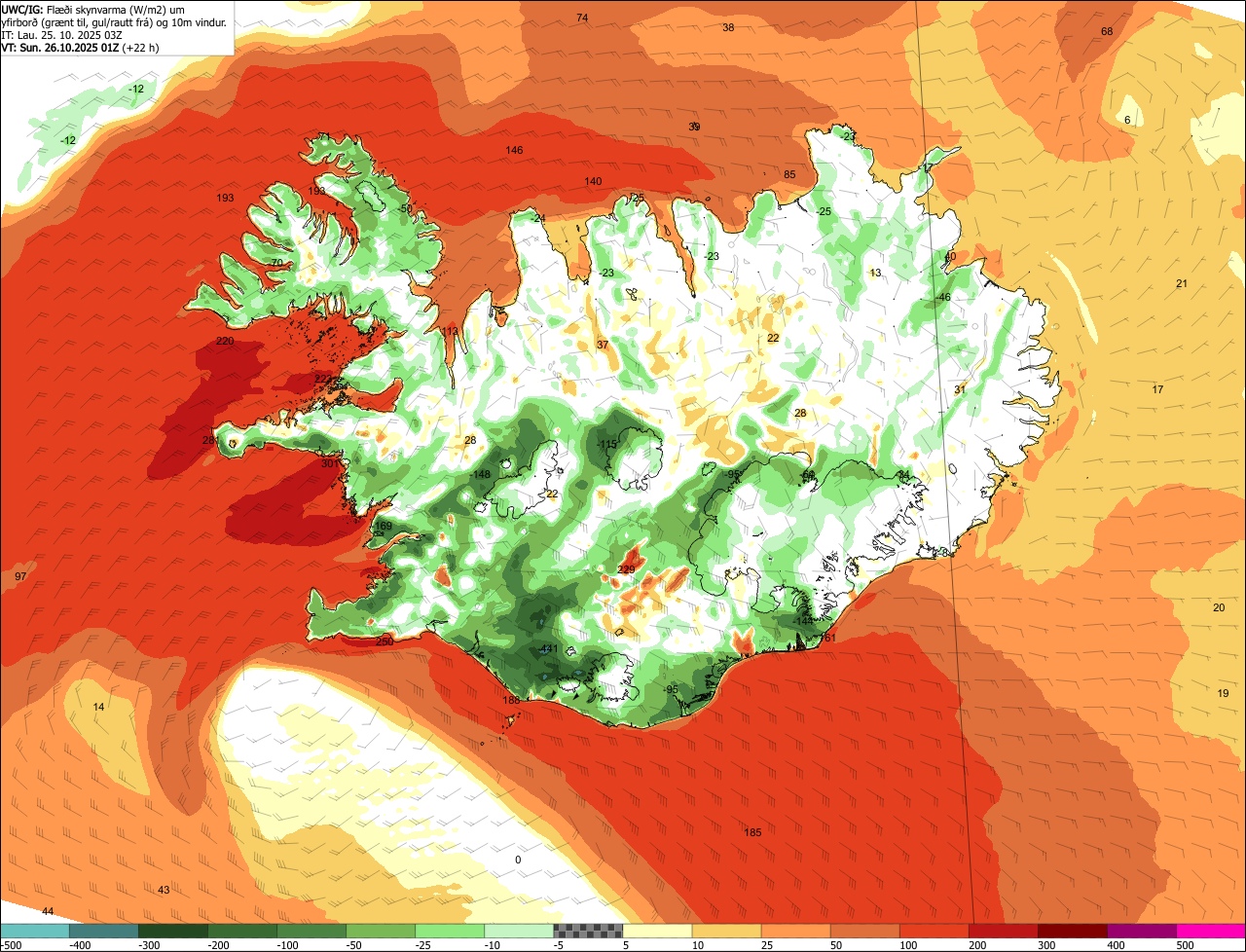This screenshot has width=1246, height=952.
Task: Click the "-115" map value
Action: click(606, 444)
